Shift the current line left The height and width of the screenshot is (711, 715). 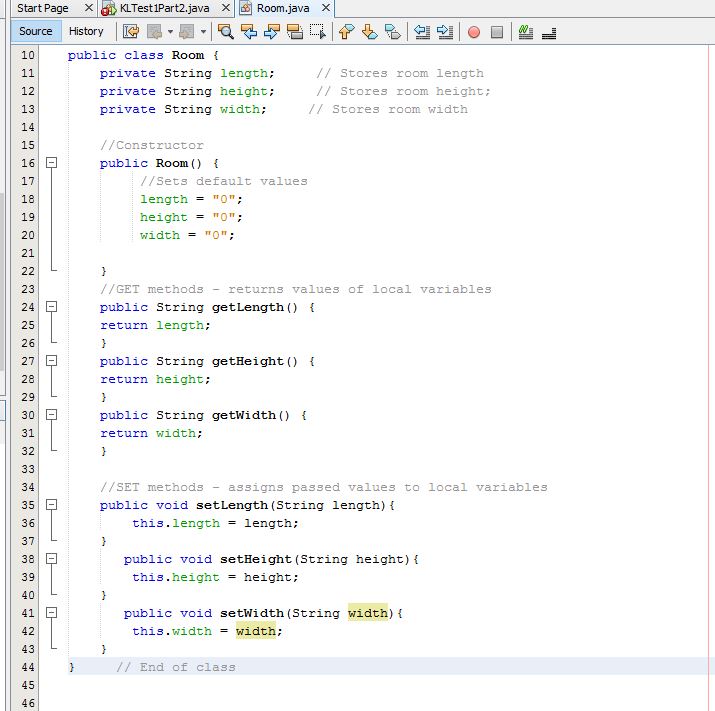pyautogui.click(x=421, y=32)
